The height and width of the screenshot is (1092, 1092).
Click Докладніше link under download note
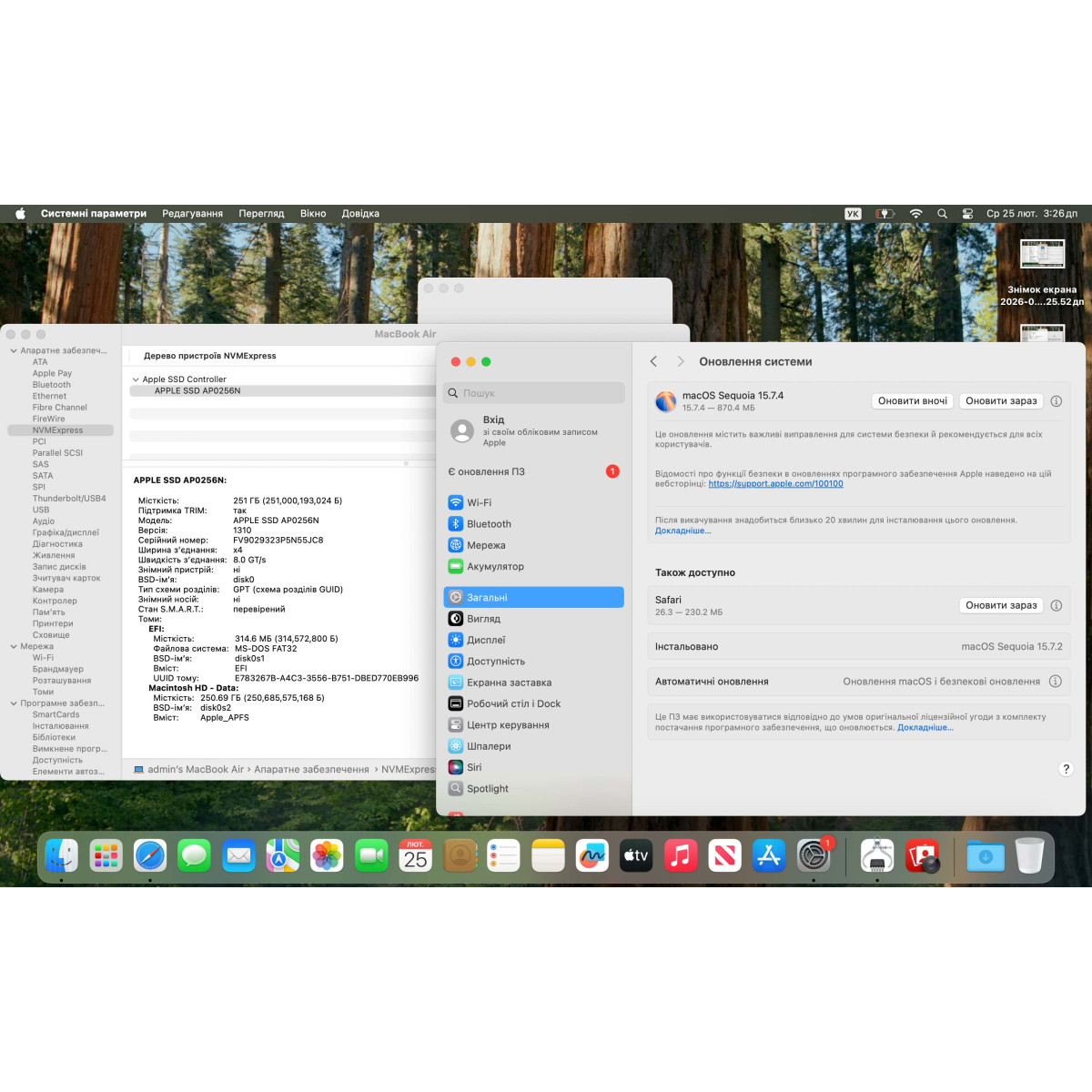point(682,531)
